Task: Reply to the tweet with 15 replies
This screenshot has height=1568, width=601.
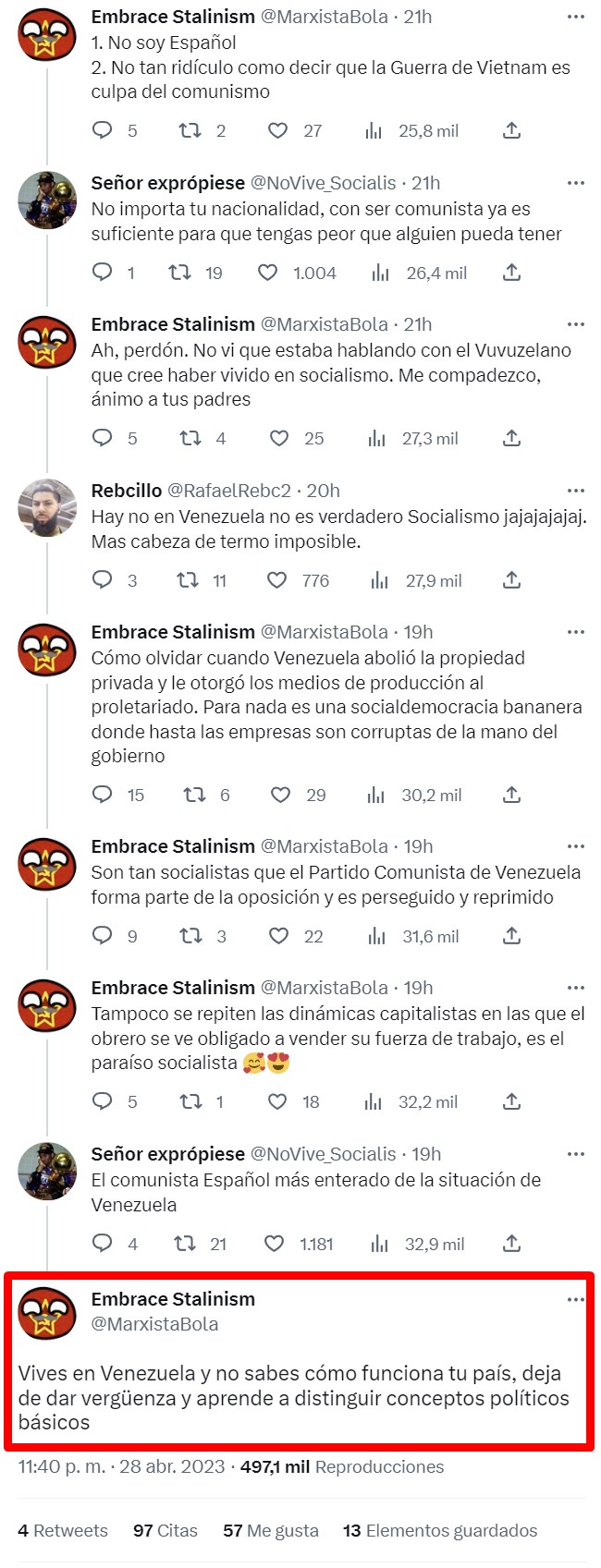Action: pyautogui.click(x=103, y=795)
